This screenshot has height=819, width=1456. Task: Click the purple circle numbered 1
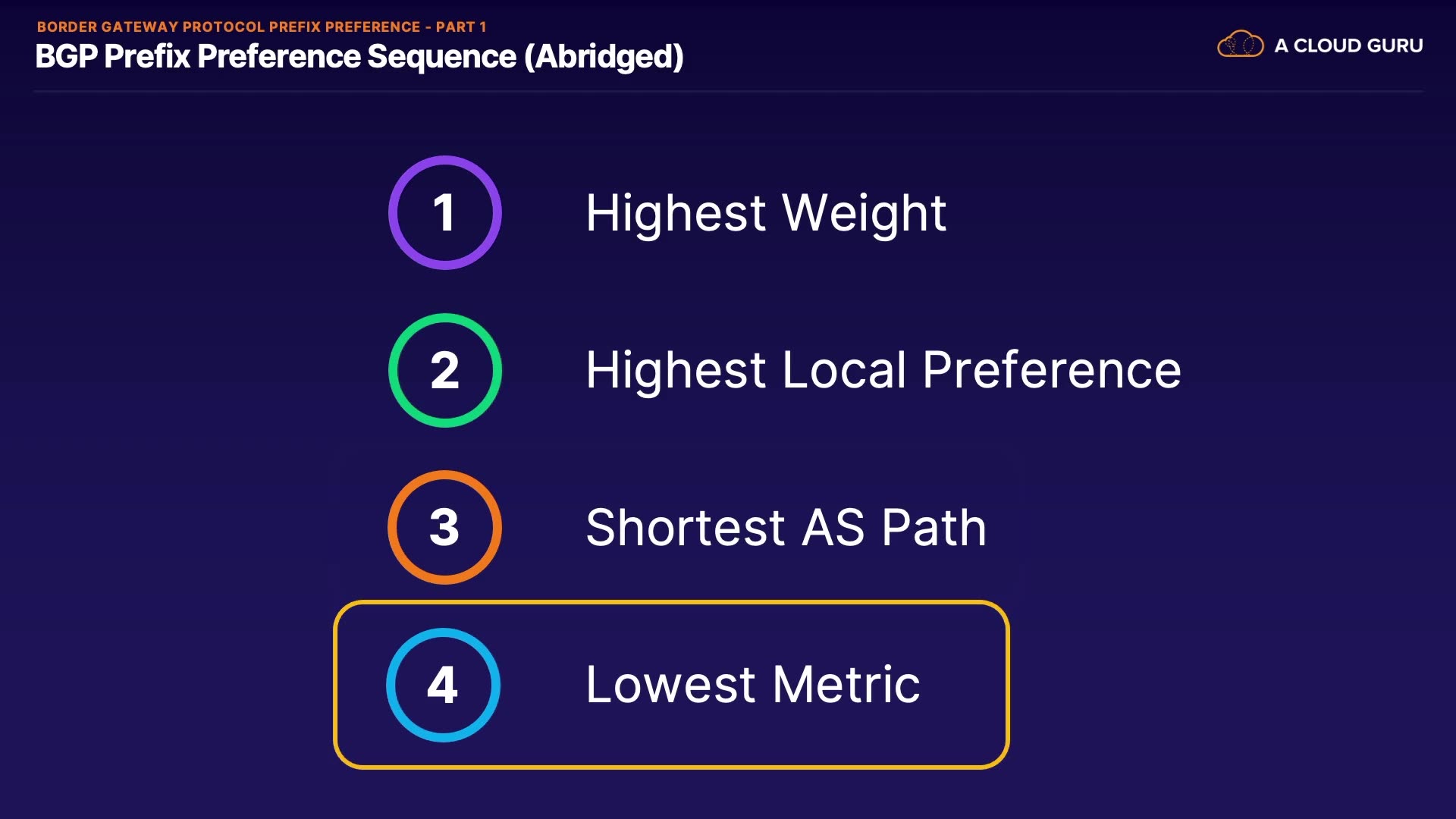(444, 212)
